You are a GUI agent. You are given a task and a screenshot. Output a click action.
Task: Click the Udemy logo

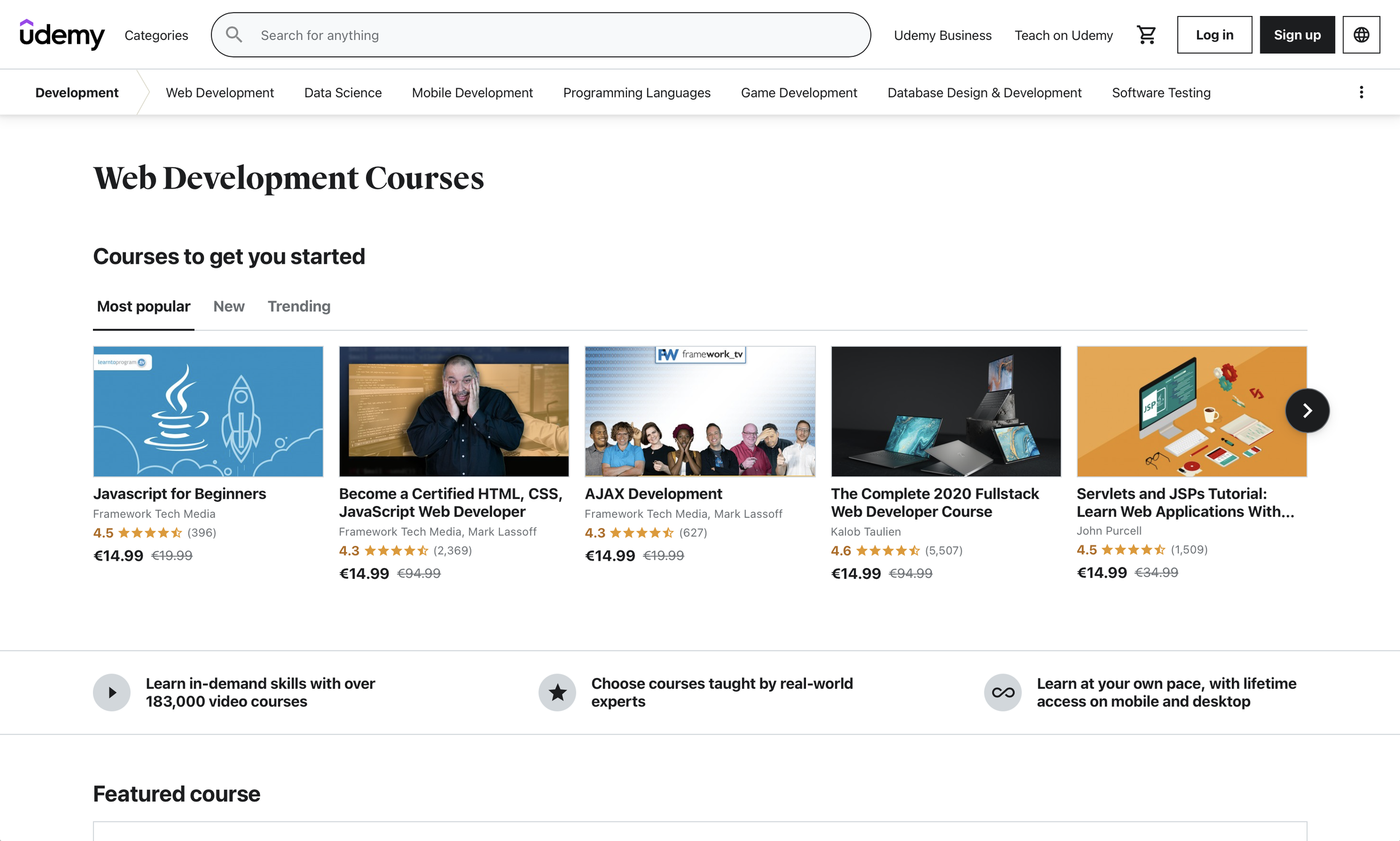(62, 35)
